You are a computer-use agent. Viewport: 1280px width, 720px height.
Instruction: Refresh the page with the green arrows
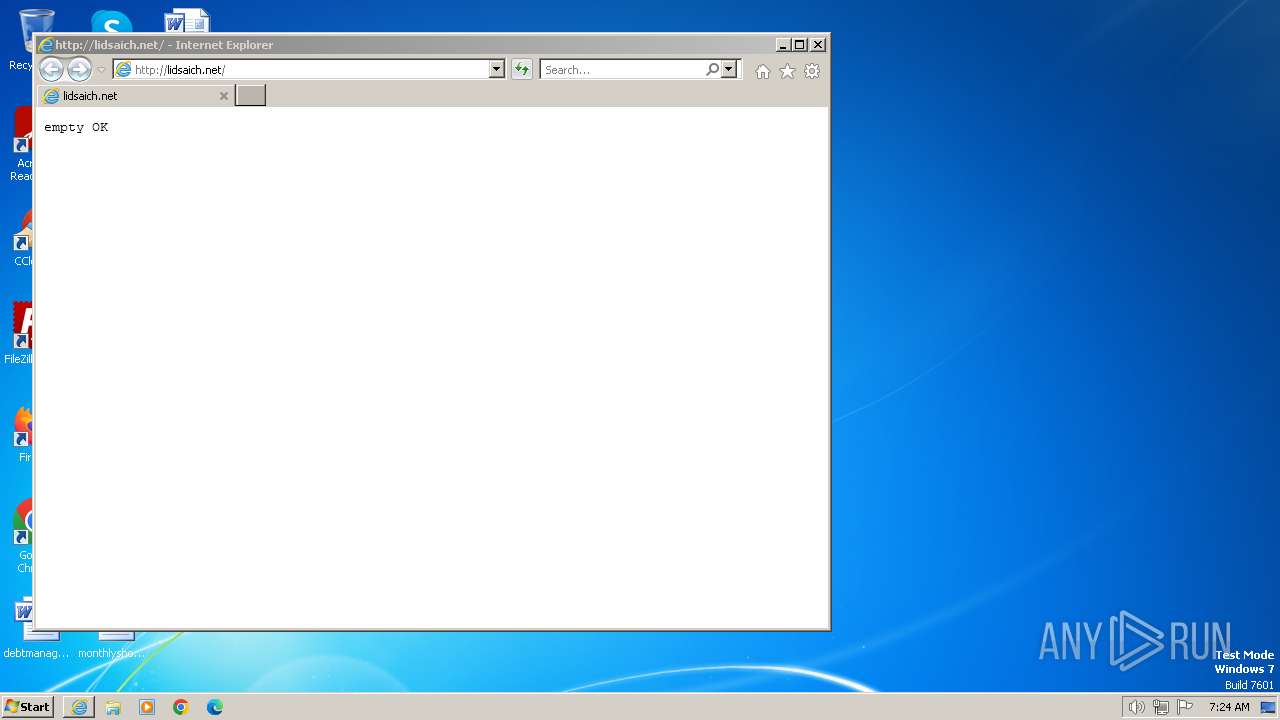point(522,69)
